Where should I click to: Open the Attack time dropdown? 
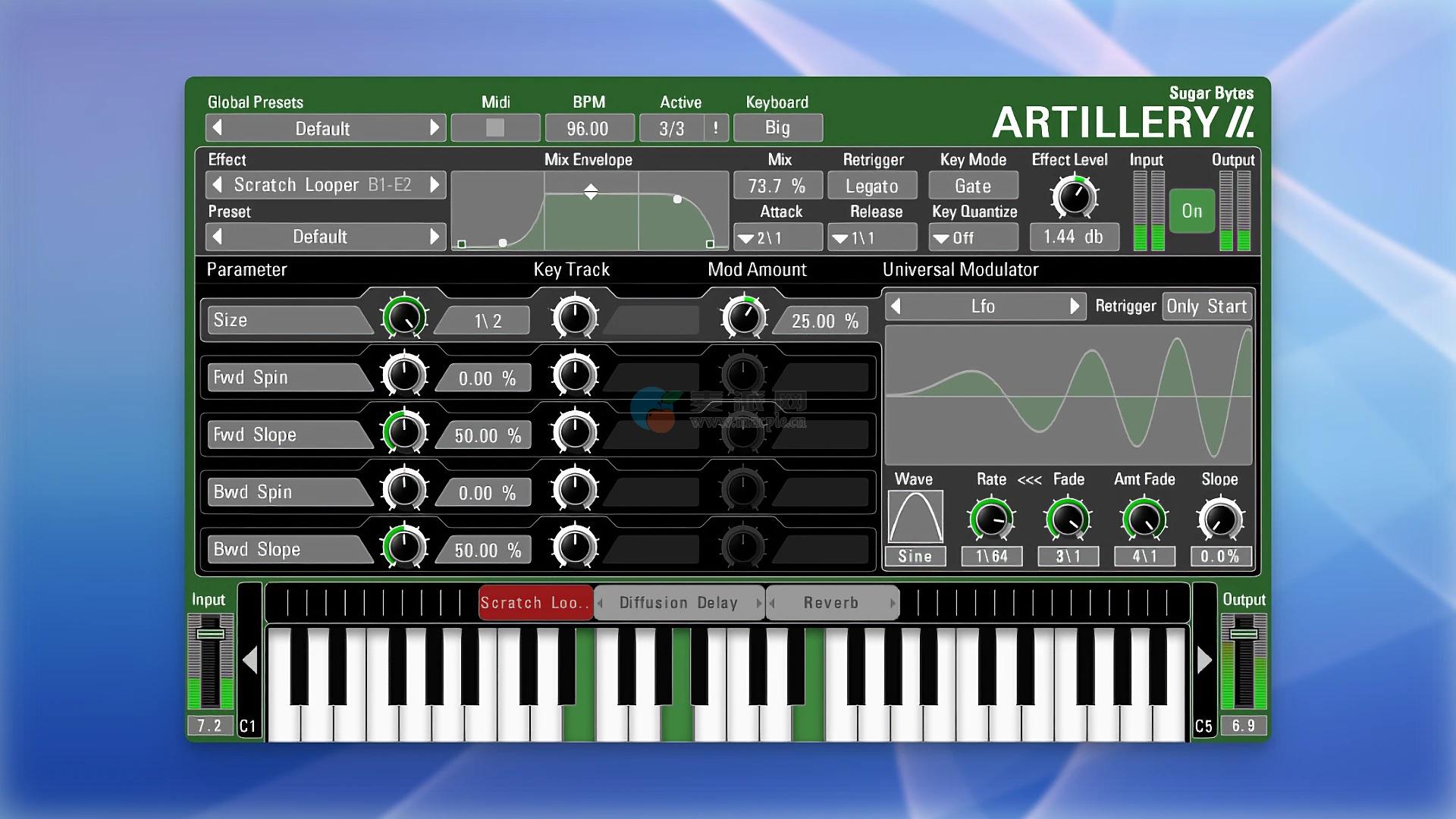[x=777, y=238]
